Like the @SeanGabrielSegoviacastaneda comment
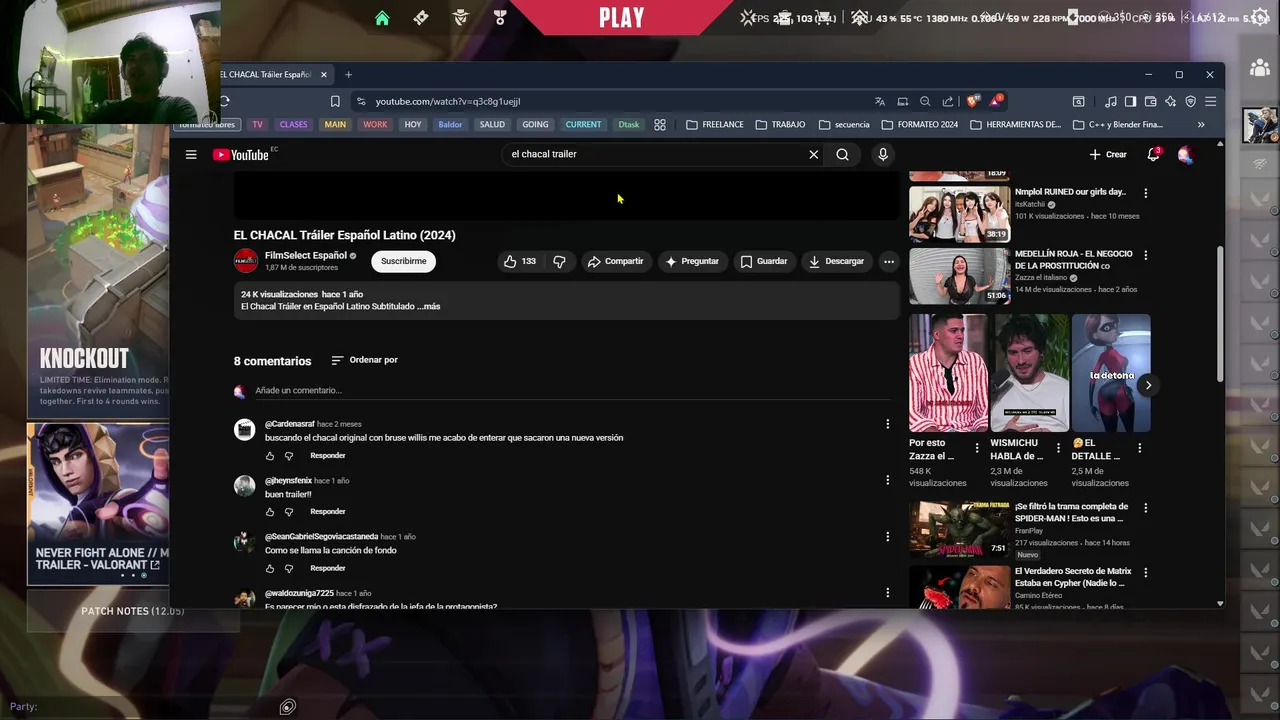This screenshot has height=720, width=1280. tap(270, 569)
